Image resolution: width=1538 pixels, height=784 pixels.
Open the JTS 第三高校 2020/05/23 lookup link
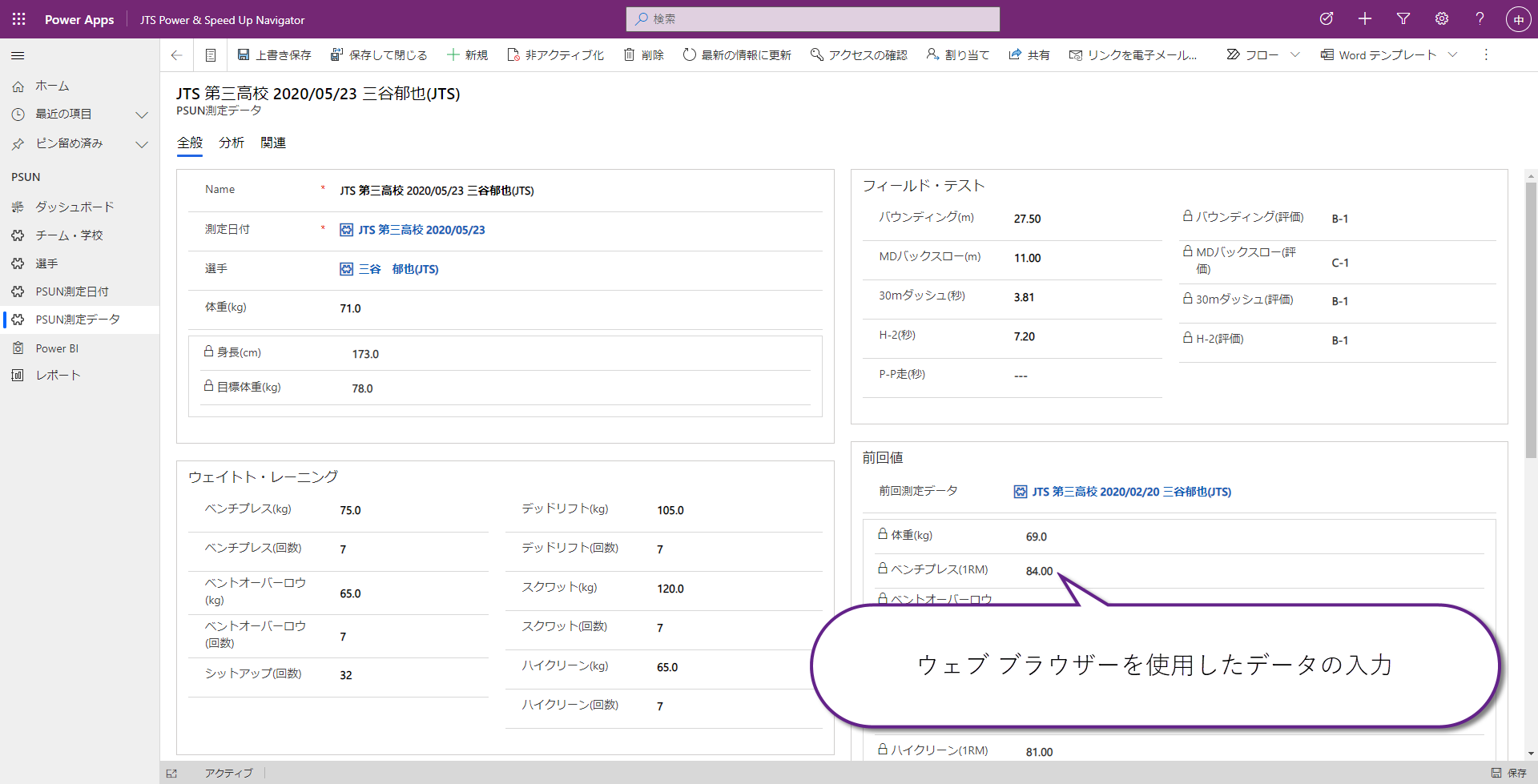(421, 229)
